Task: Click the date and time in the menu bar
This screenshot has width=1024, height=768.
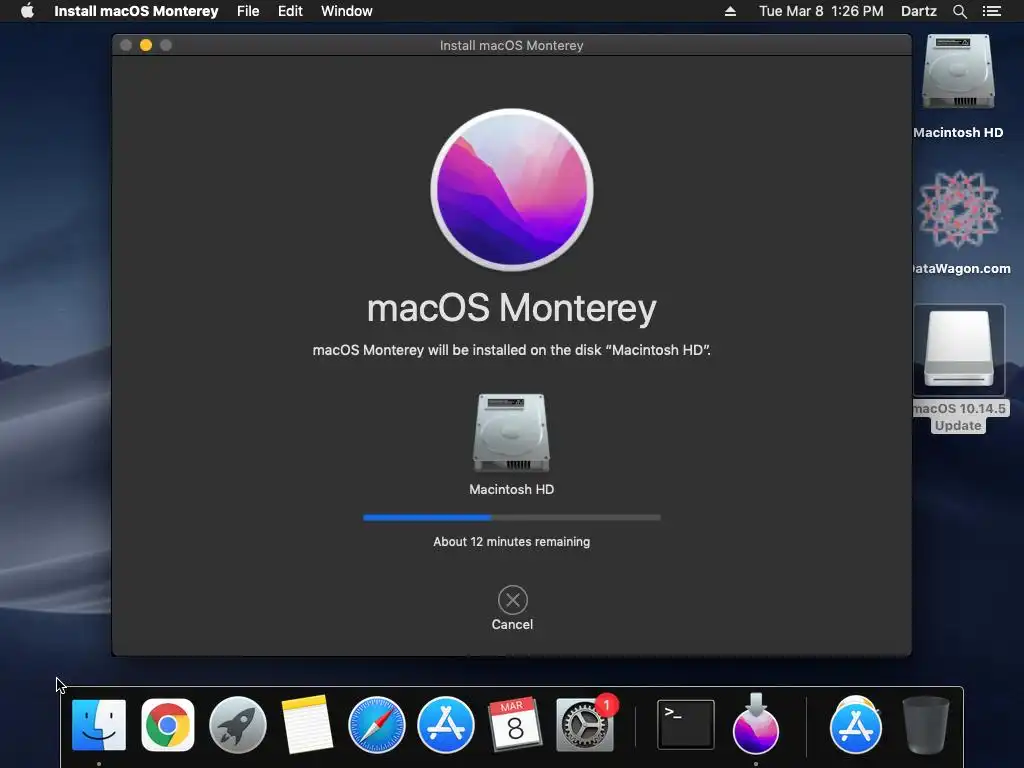Action: click(x=821, y=11)
